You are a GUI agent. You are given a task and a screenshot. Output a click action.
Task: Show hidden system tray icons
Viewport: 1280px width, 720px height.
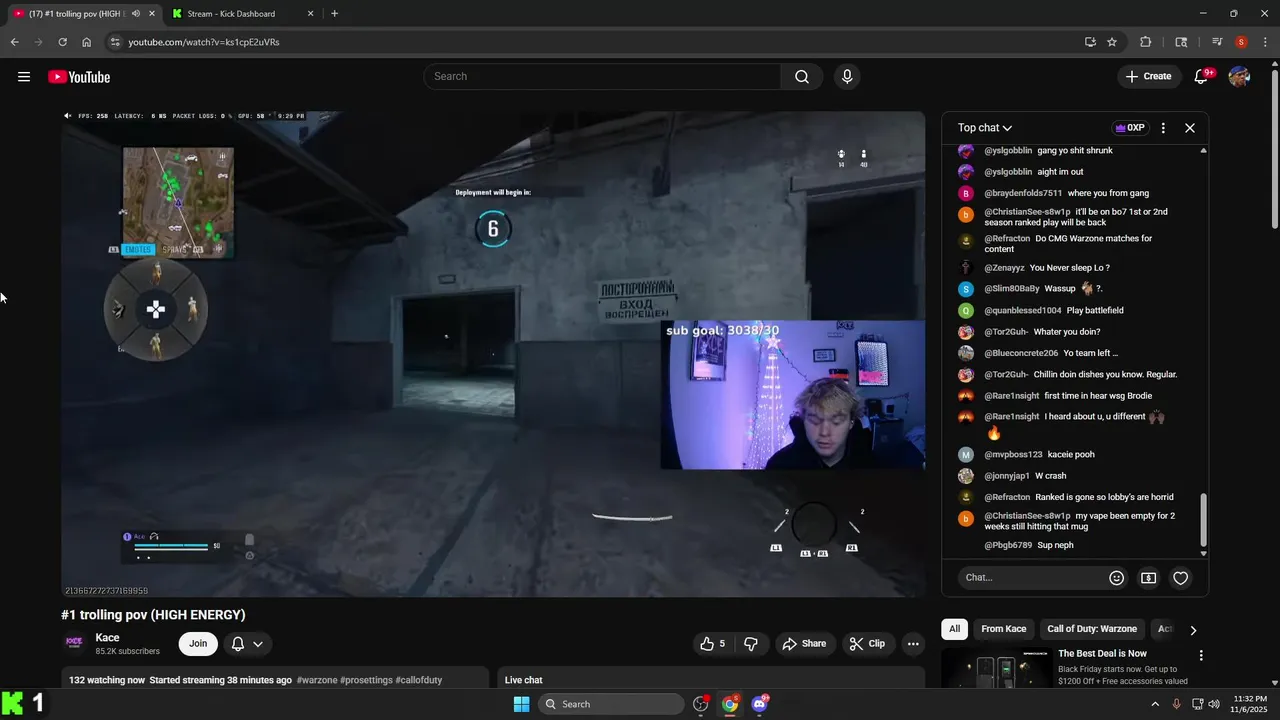point(1155,704)
